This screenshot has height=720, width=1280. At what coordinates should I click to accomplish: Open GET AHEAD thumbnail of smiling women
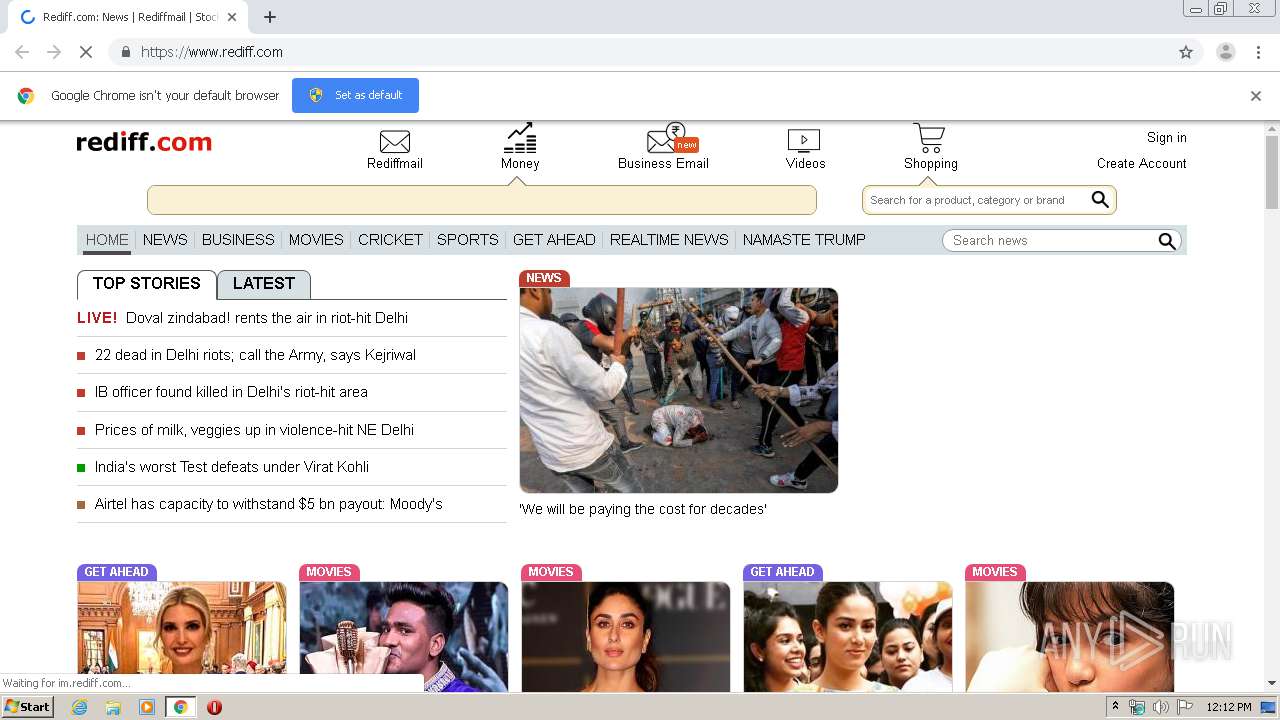tap(848, 636)
